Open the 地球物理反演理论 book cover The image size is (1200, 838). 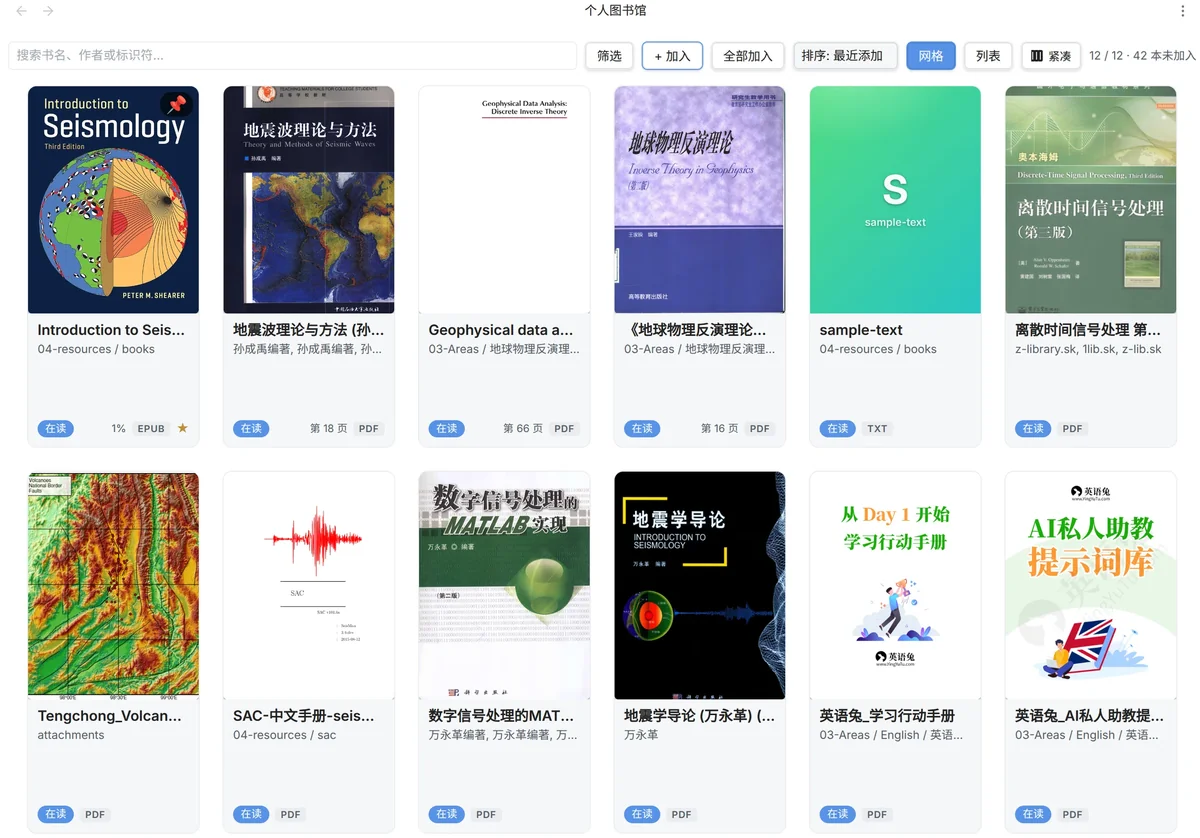point(700,200)
